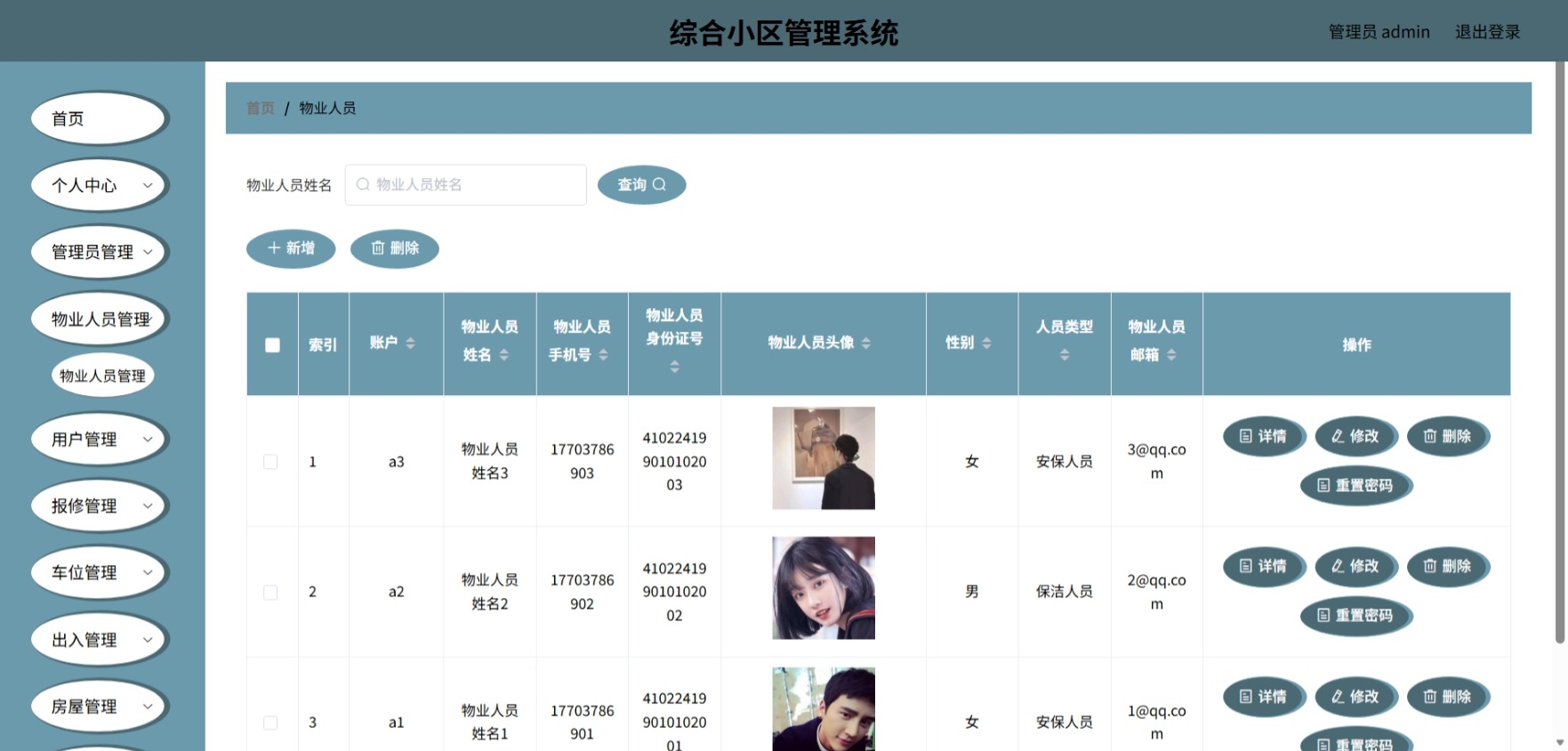Click the avatar thumbnail of account a3
The width and height of the screenshot is (1568, 751).
pos(824,458)
